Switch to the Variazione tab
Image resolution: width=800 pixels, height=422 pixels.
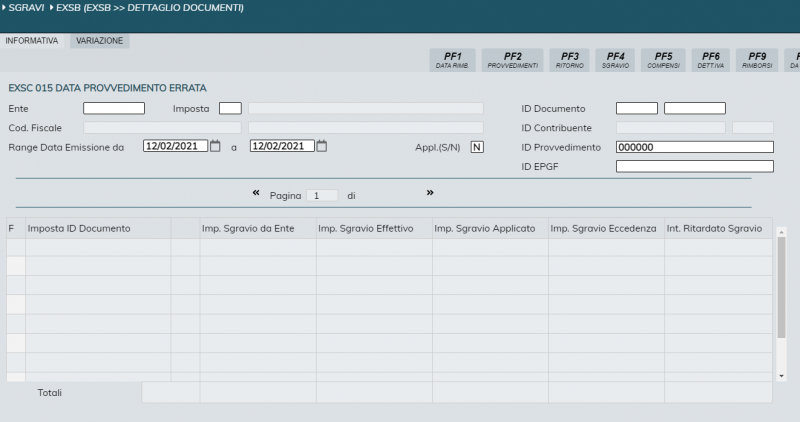coord(99,41)
